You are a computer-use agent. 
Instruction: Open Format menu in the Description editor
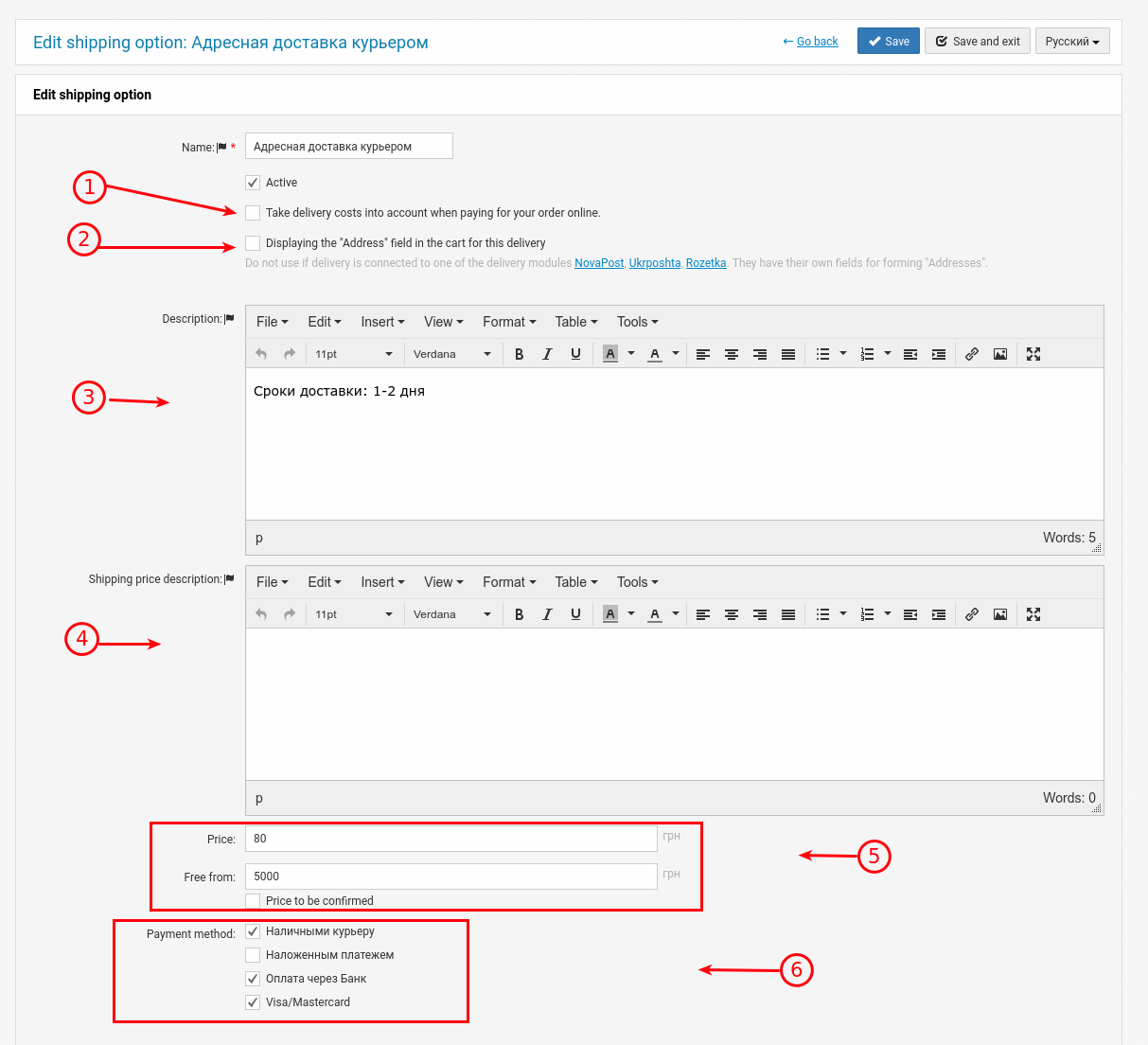[509, 322]
